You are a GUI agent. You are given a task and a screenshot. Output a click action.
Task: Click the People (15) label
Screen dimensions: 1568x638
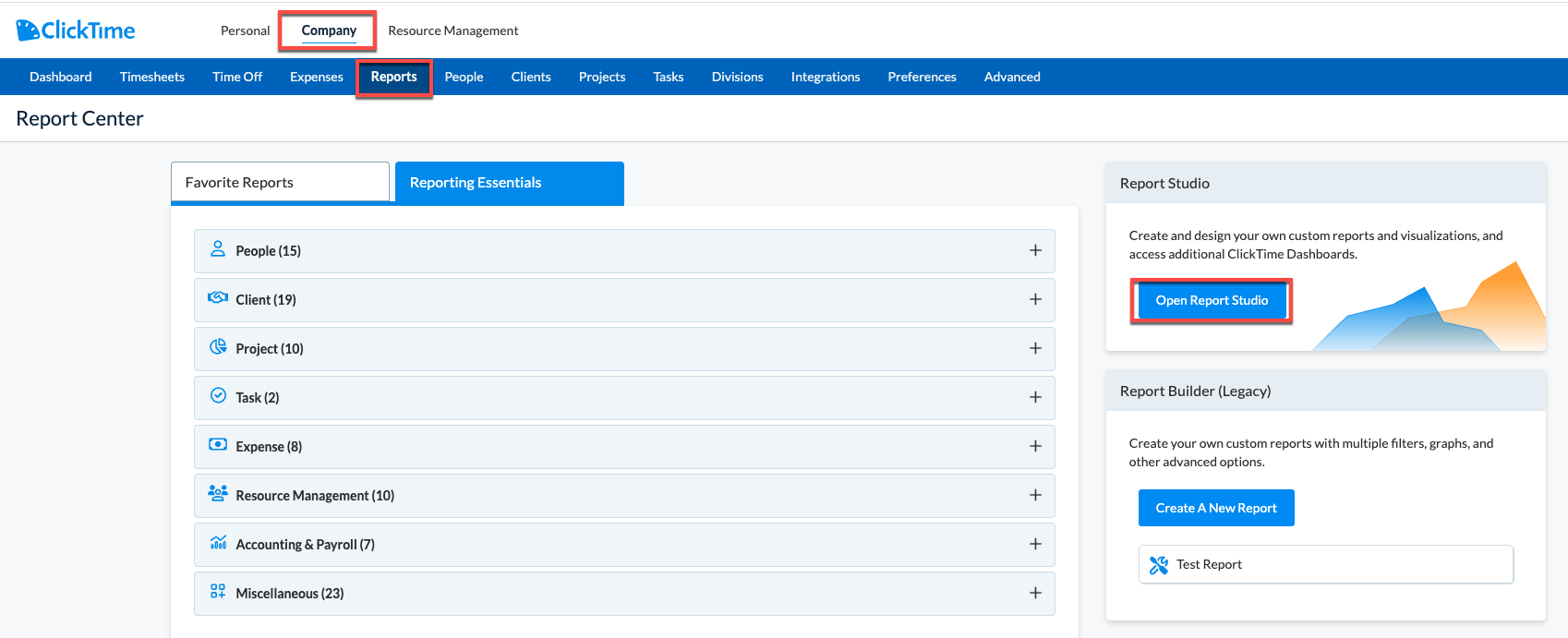click(268, 251)
